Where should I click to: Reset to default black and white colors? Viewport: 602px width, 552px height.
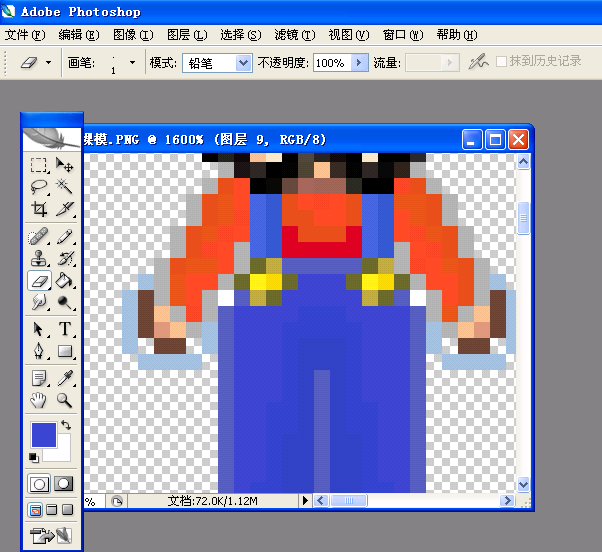[34, 458]
